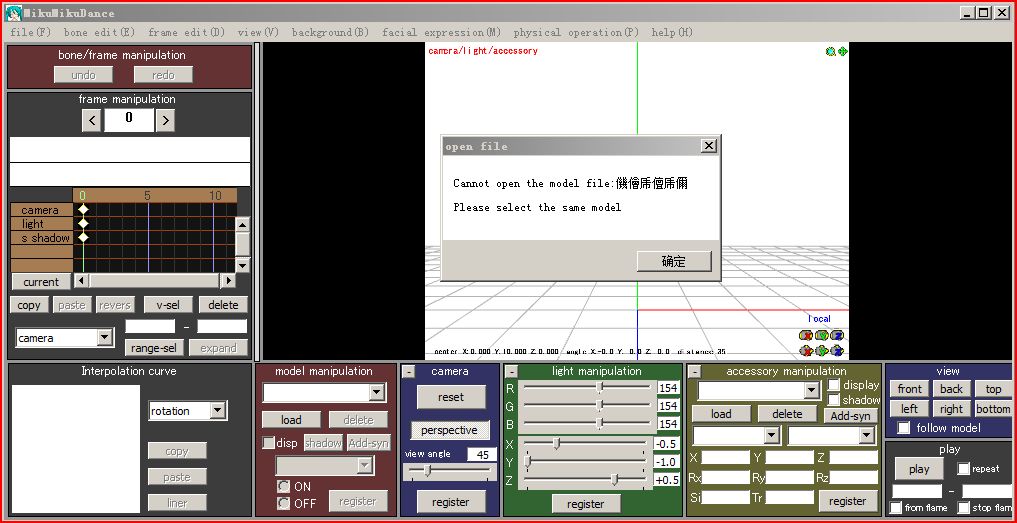Toggle the Local coordinate mode label
Viewport: 1017px width, 523px height.
tap(819, 319)
